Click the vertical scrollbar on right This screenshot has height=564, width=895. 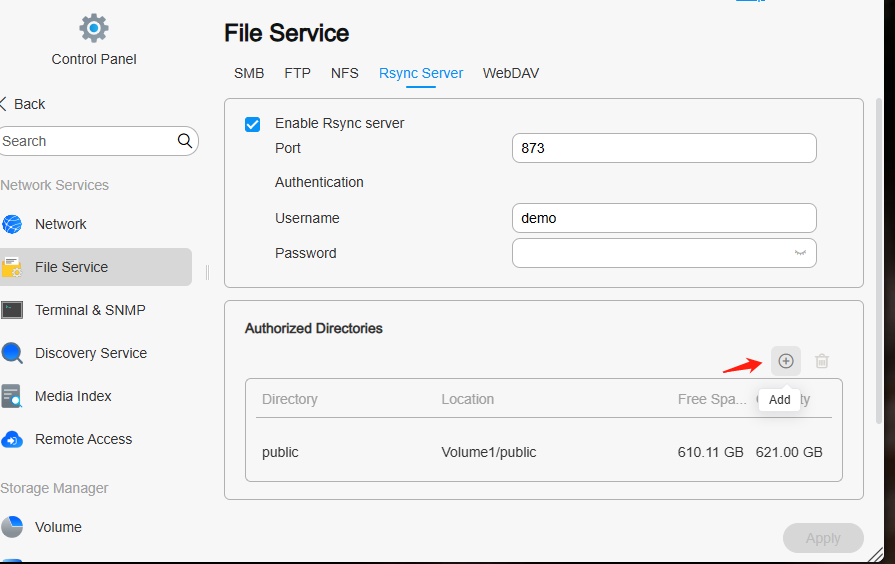tap(879, 260)
